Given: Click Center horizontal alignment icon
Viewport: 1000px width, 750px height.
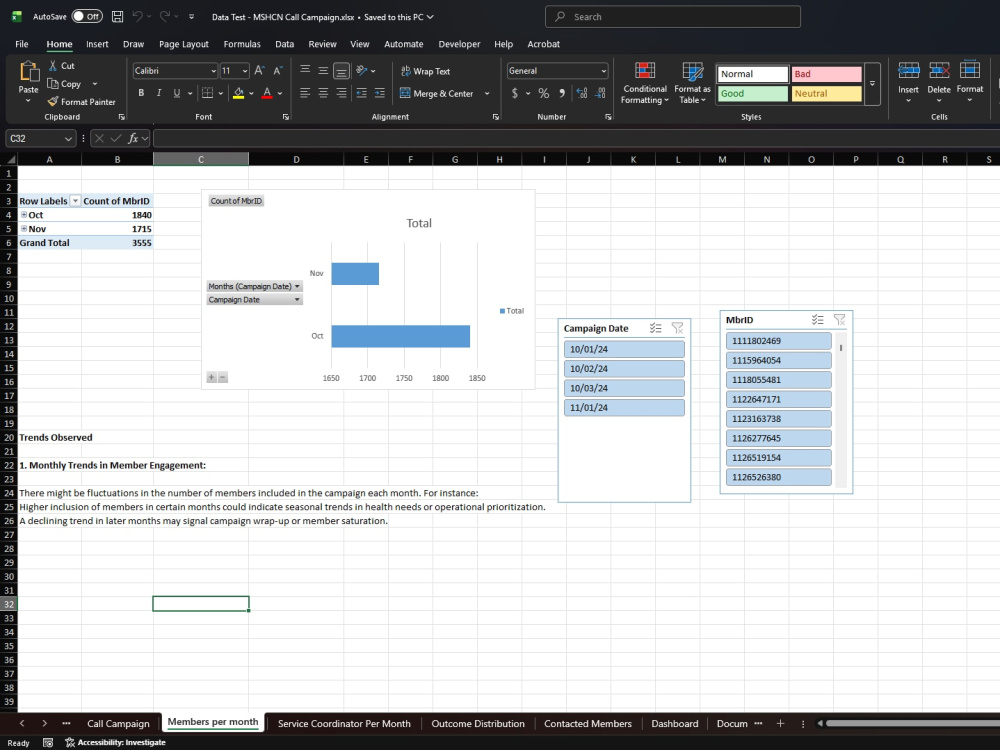Looking at the screenshot, I should click(x=323, y=93).
